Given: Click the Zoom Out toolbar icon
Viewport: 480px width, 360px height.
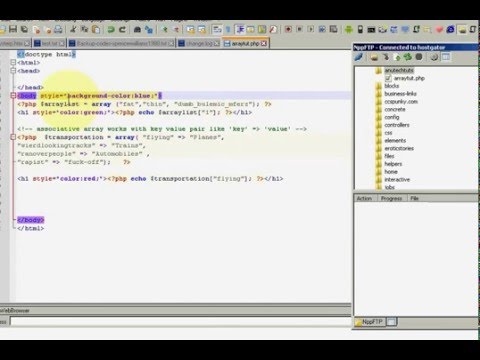Looking at the screenshot, I should 176,30.
